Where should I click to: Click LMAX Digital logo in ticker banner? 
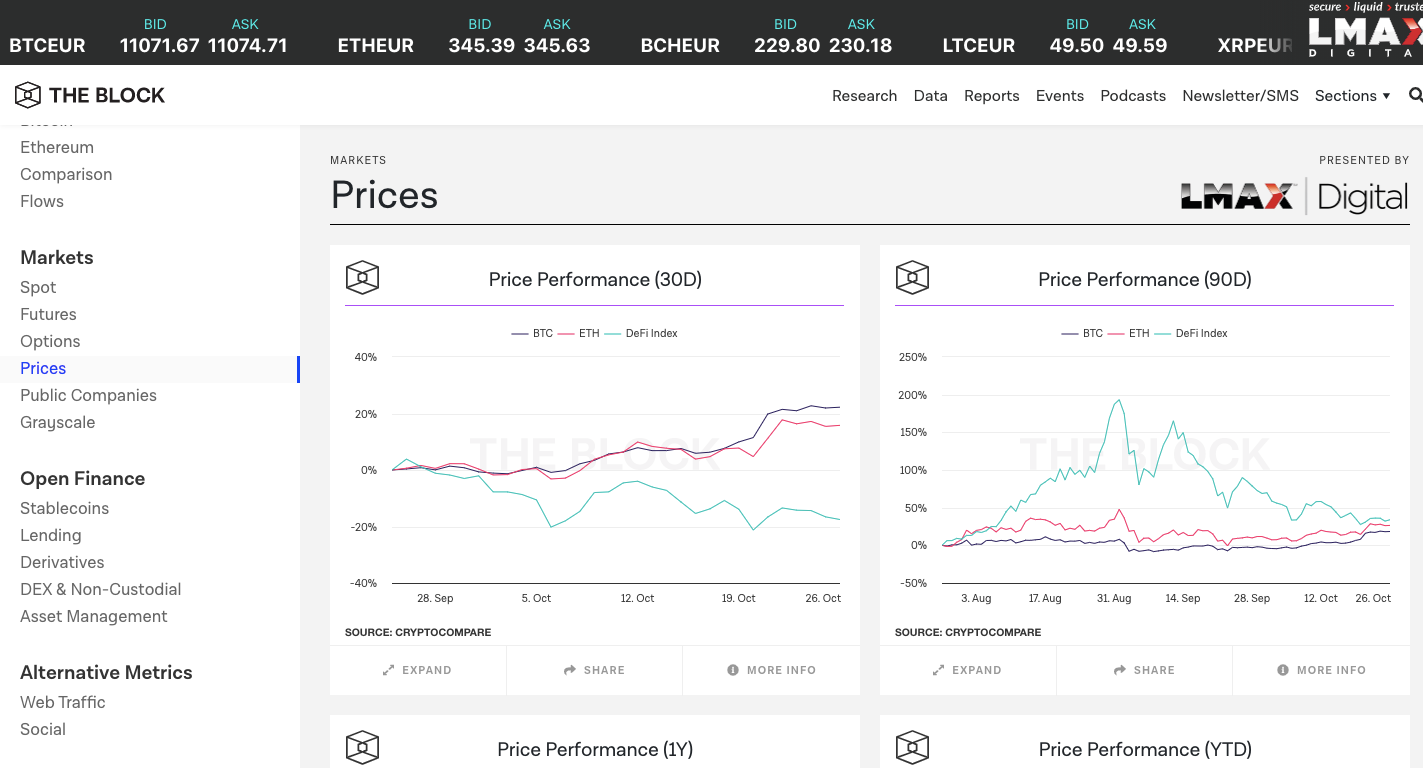1365,33
